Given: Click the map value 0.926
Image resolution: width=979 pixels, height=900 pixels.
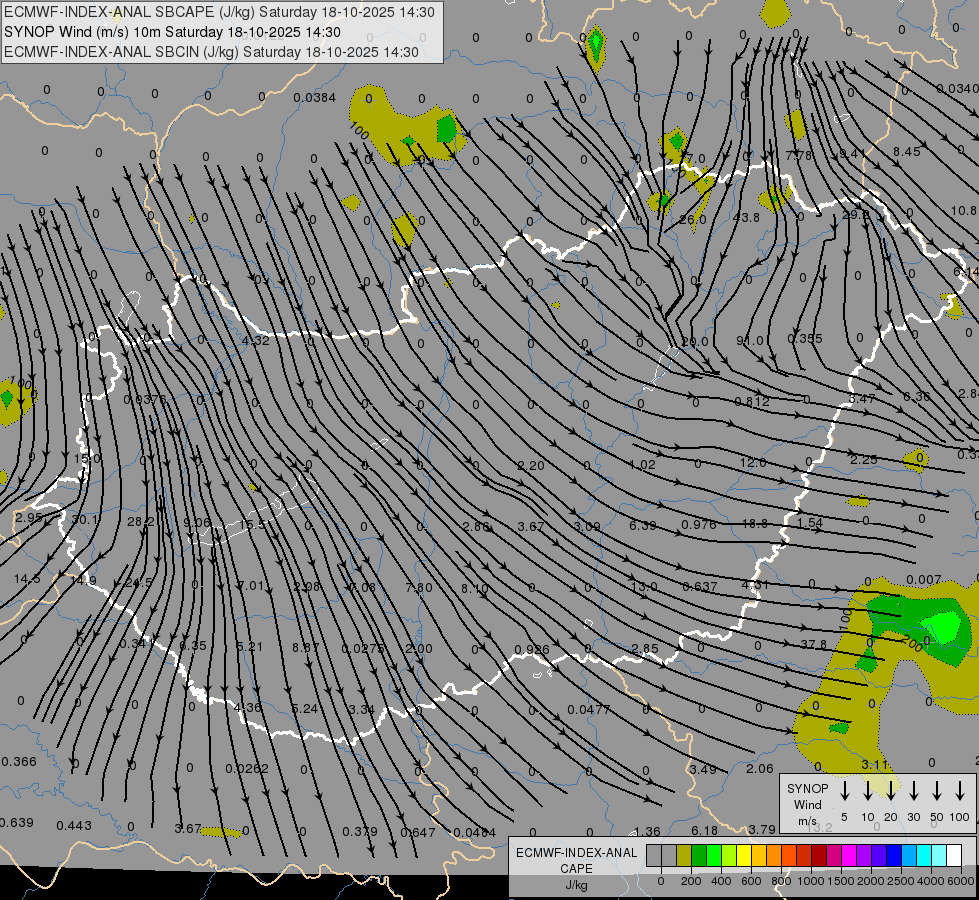Looking at the screenshot, I should click(532, 650).
